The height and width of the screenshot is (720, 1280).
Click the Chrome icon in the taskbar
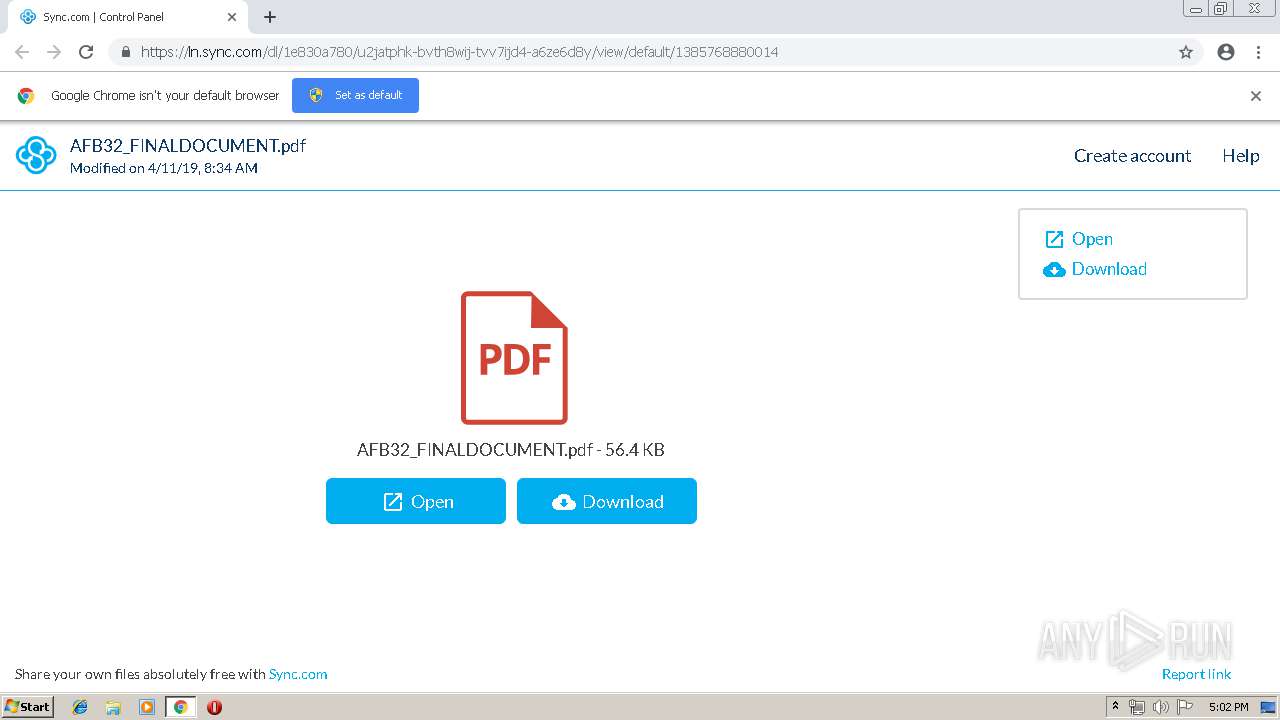point(180,707)
